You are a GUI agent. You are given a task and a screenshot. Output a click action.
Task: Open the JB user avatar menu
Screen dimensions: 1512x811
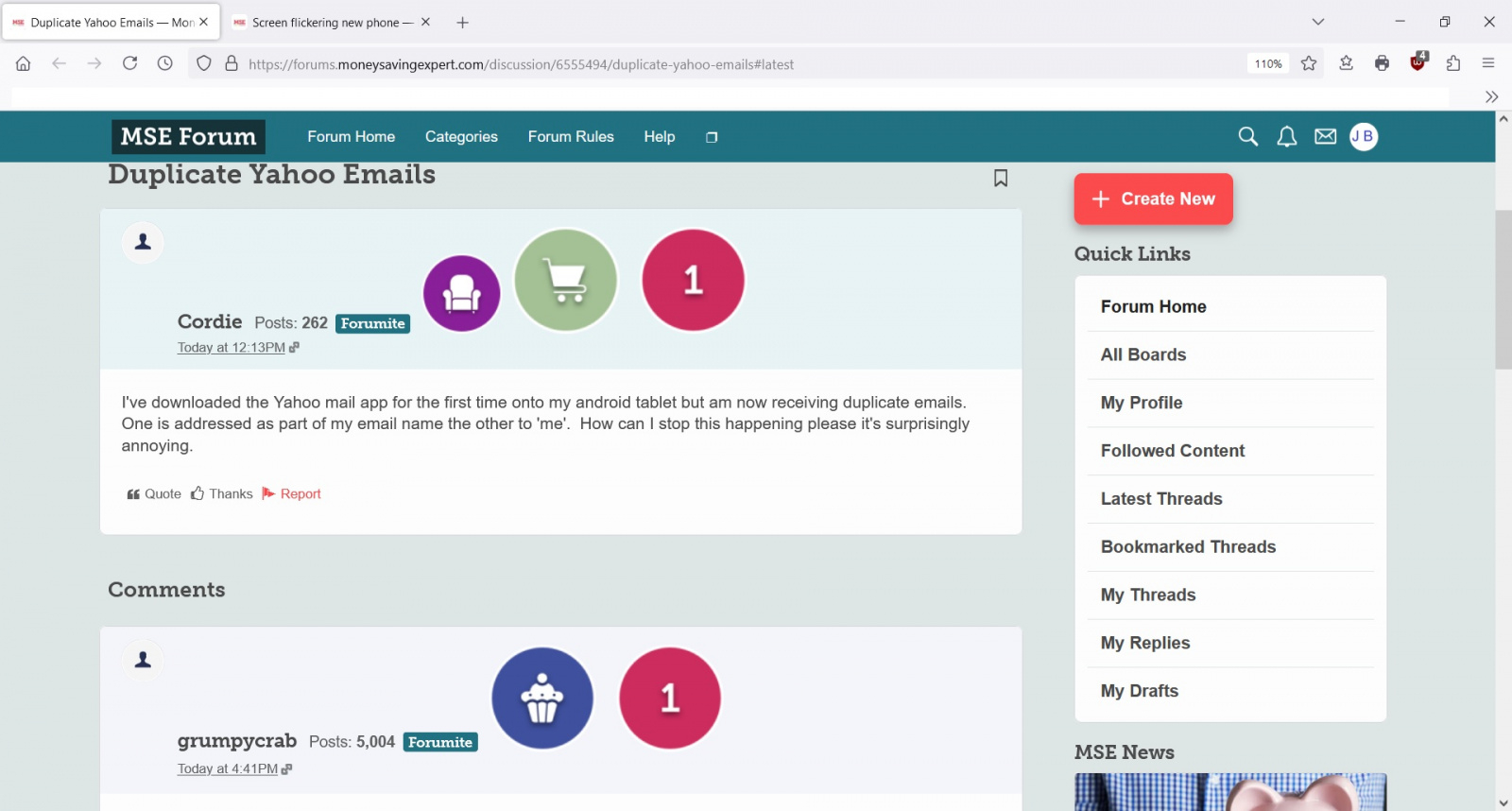point(1363,137)
